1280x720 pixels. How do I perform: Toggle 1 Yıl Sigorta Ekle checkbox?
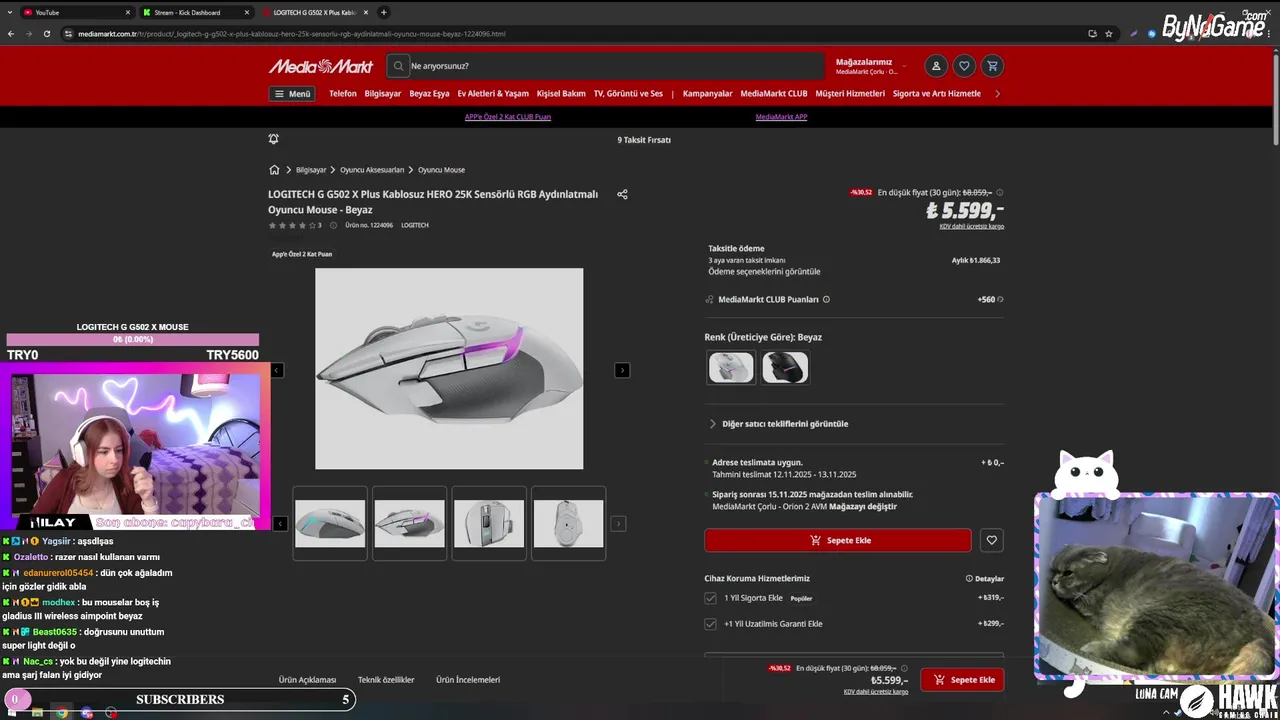point(710,598)
